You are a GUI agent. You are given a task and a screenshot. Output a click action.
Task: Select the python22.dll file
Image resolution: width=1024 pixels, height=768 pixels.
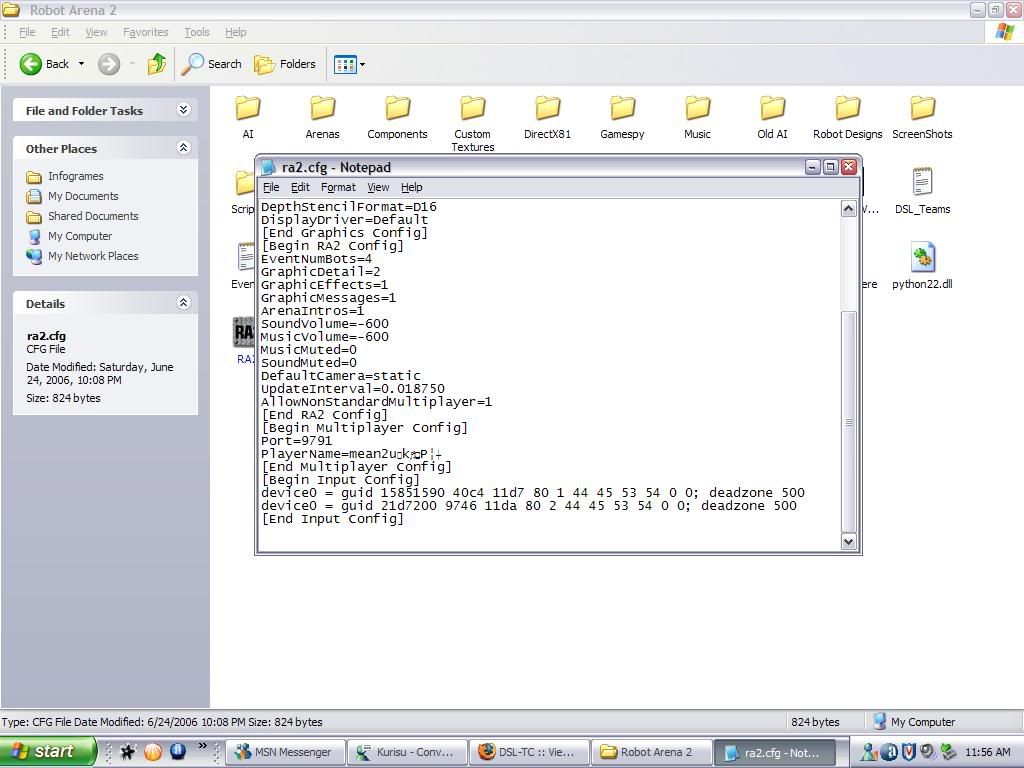(922, 266)
